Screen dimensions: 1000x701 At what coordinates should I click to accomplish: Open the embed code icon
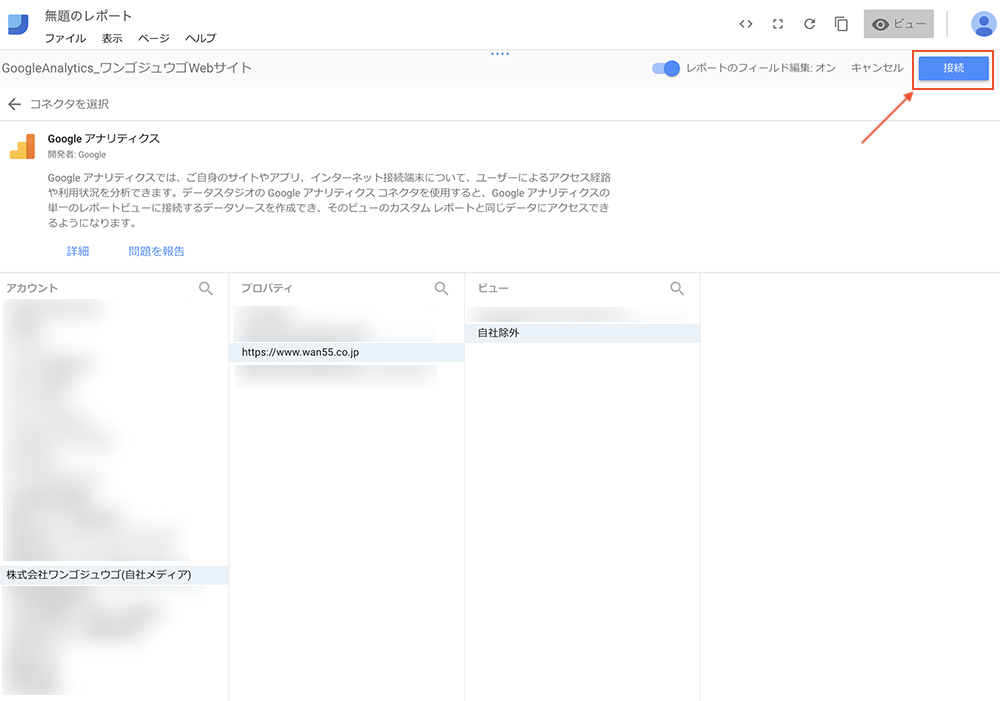(x=746, y=24)
